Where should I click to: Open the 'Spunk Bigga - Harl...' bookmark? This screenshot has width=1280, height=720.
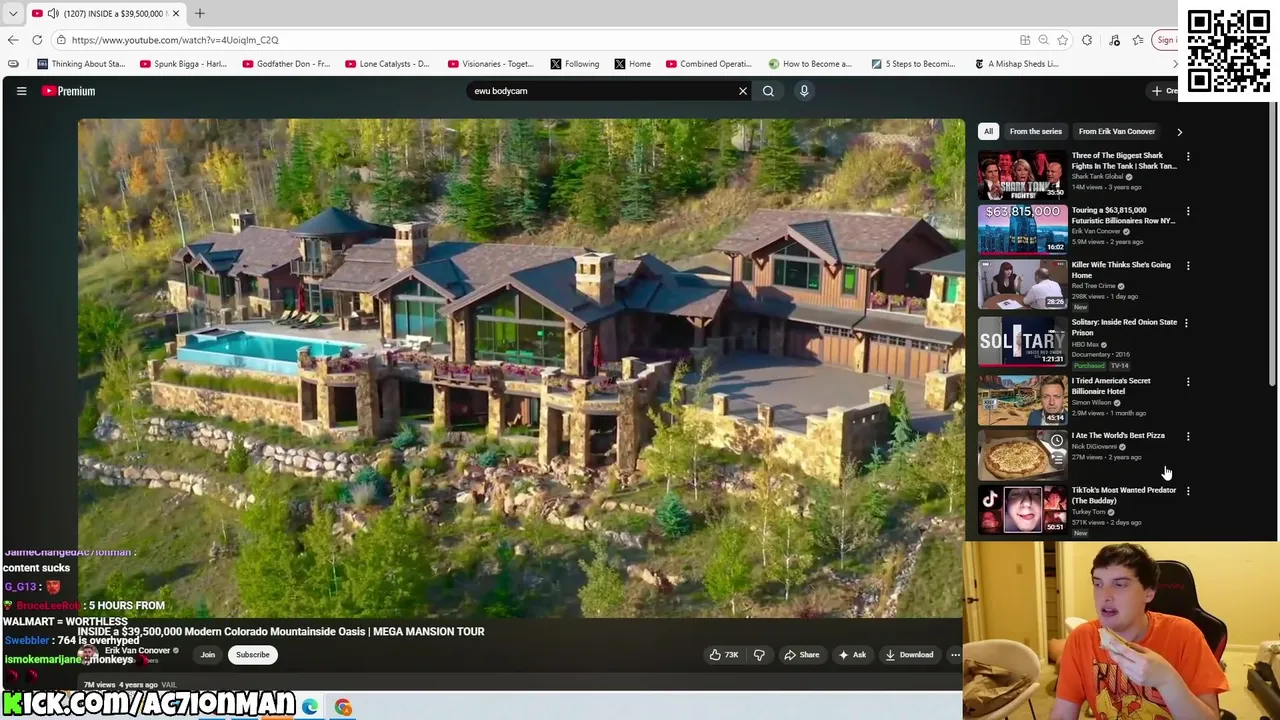coord(184,64)
